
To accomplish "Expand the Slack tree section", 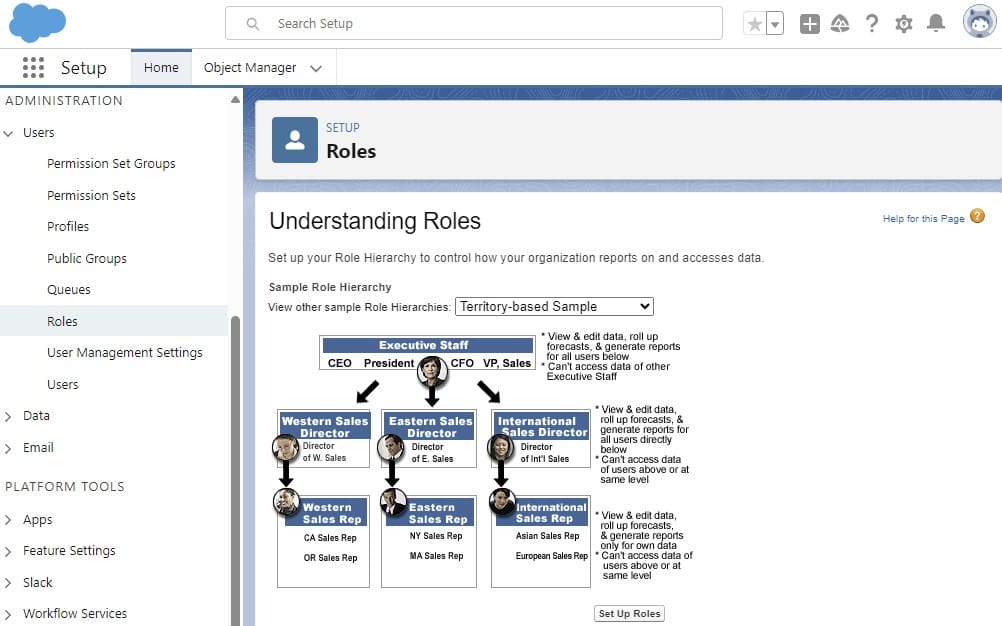I will pos(8,583).
